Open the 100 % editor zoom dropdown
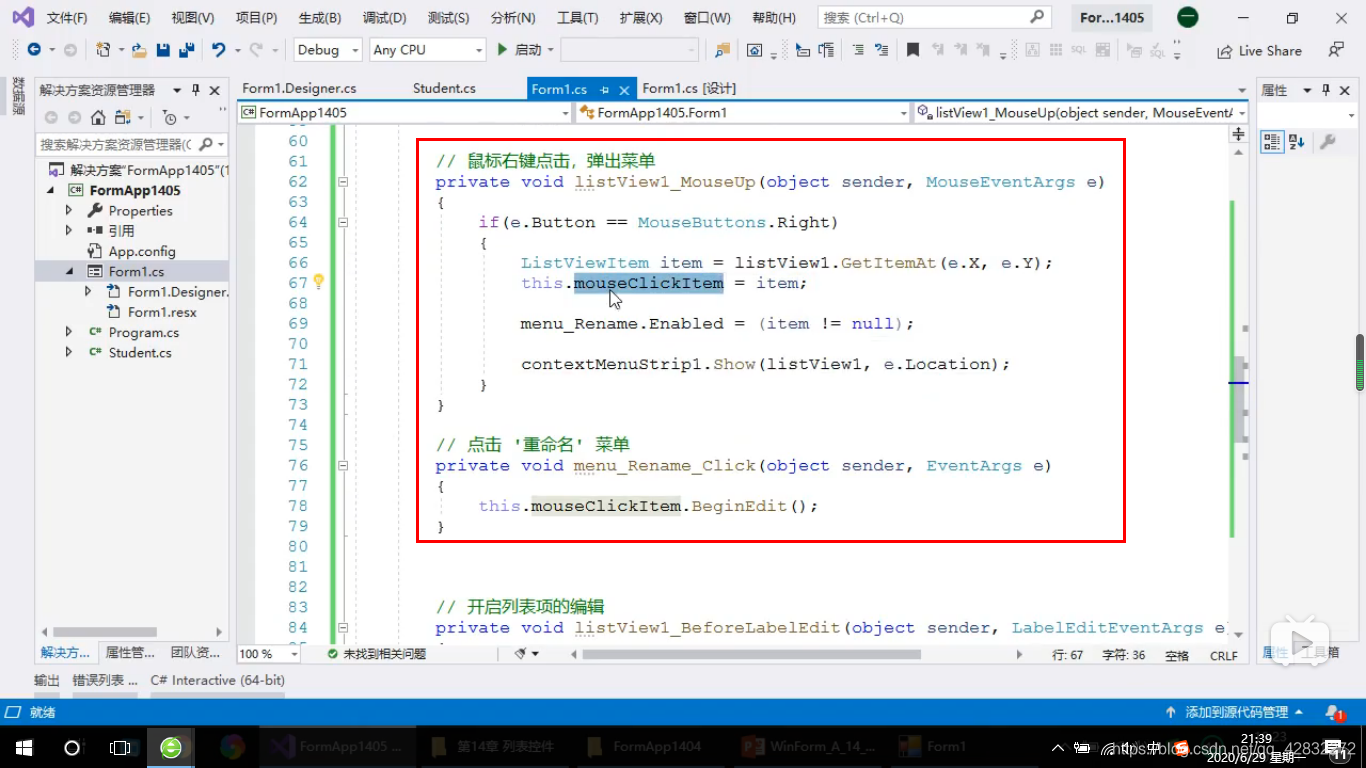Image resolution: width=1366 pixels, height=768 pixels. 268,653
